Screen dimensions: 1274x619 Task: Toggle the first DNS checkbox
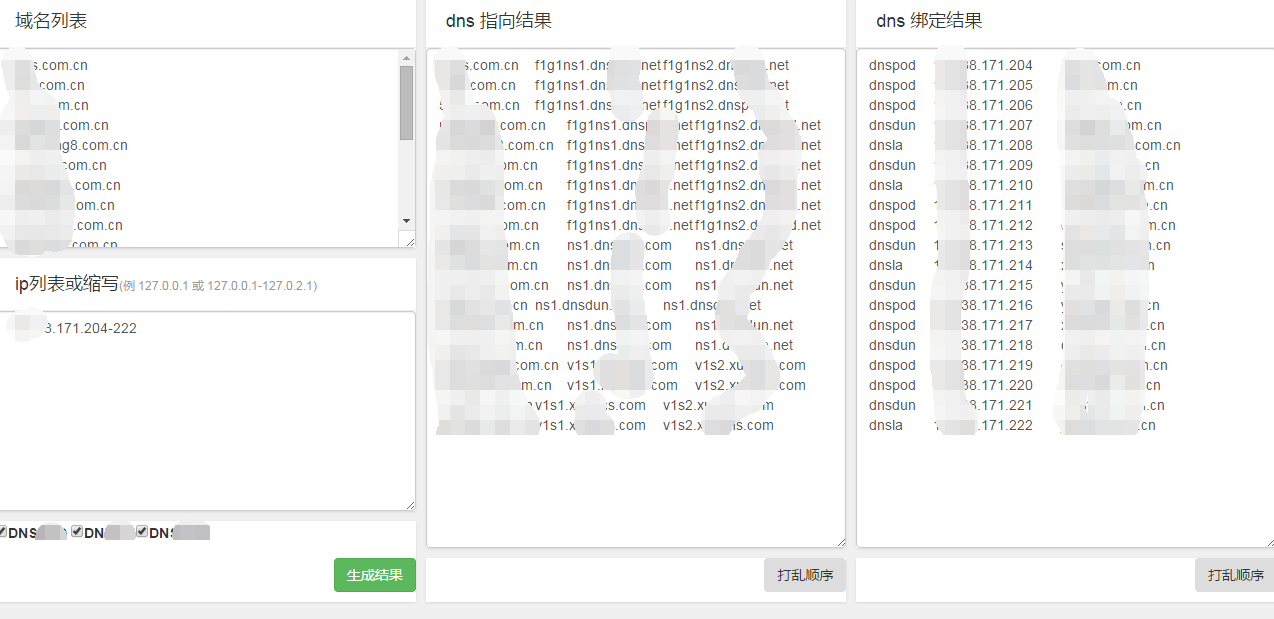tap(3, 532)
